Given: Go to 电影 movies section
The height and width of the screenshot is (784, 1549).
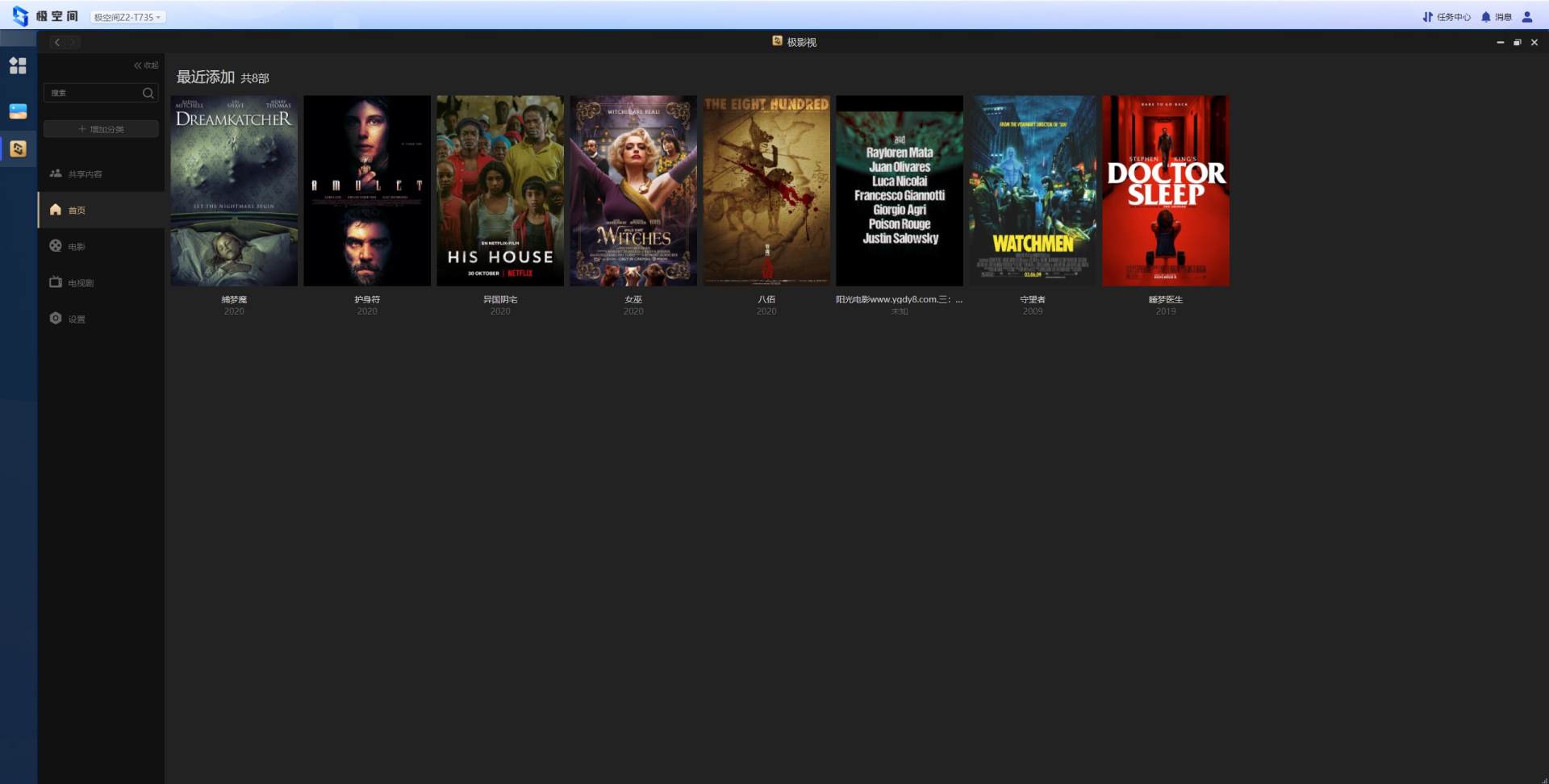Looking at the screenshot, I should pos(76,247).
